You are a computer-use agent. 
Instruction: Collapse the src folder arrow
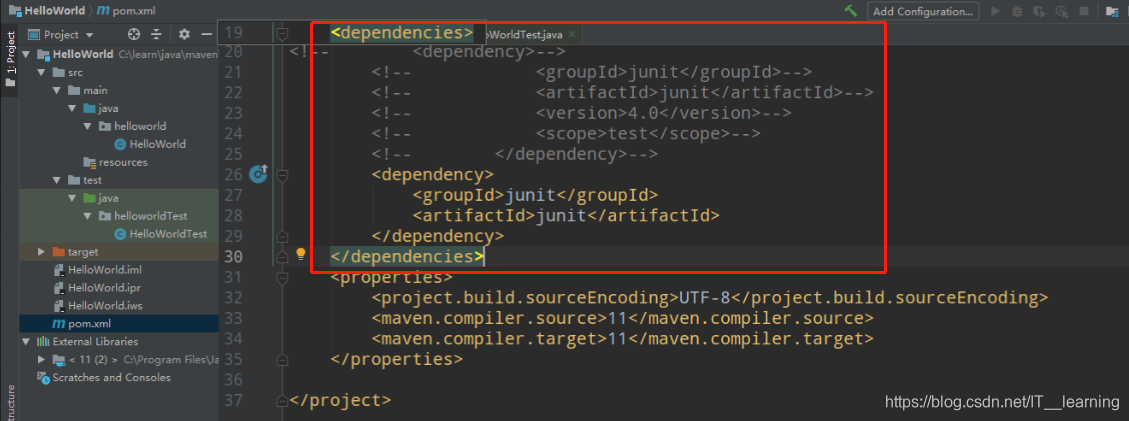(x=42, y=73)
